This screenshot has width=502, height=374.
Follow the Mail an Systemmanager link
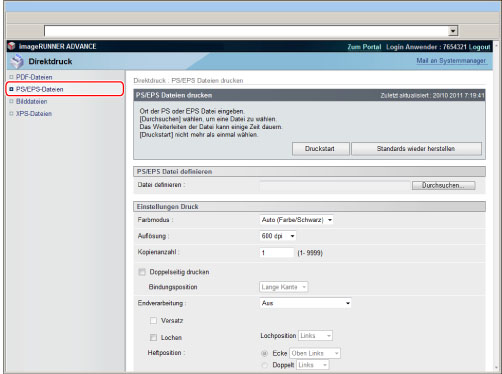pos(451,61)
